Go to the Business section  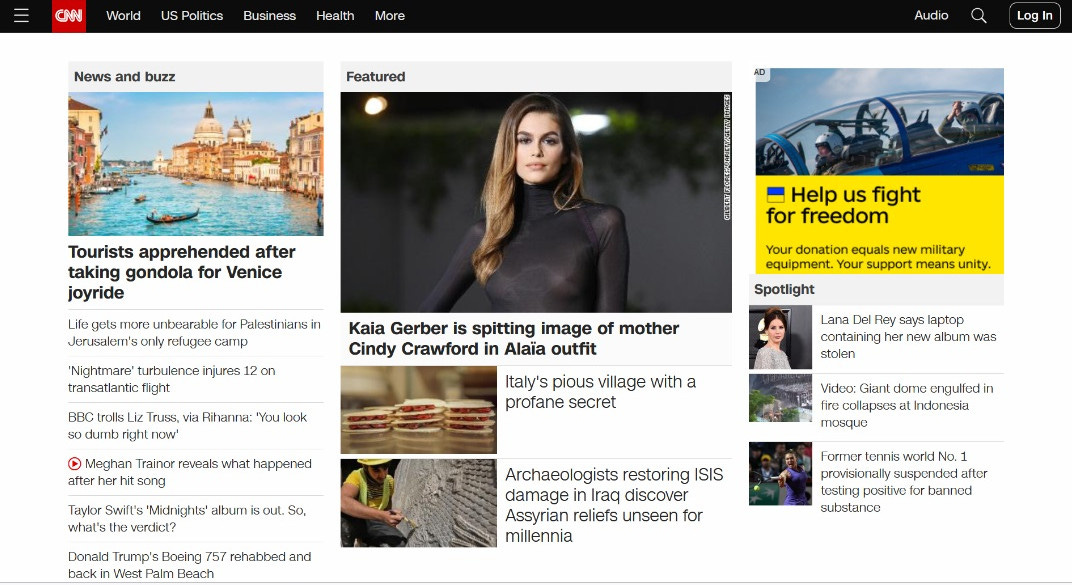(269, 16)
